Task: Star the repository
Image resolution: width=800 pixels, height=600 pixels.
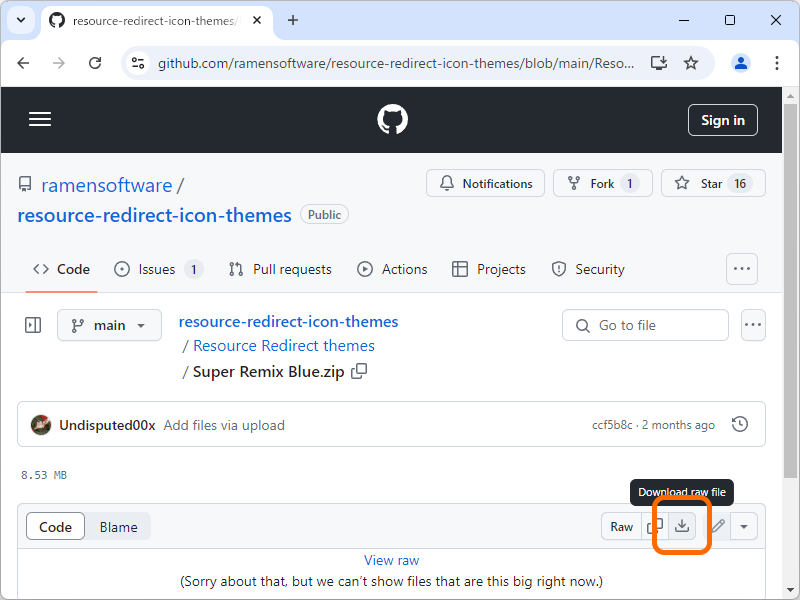Action: click(x=713, y=183)
